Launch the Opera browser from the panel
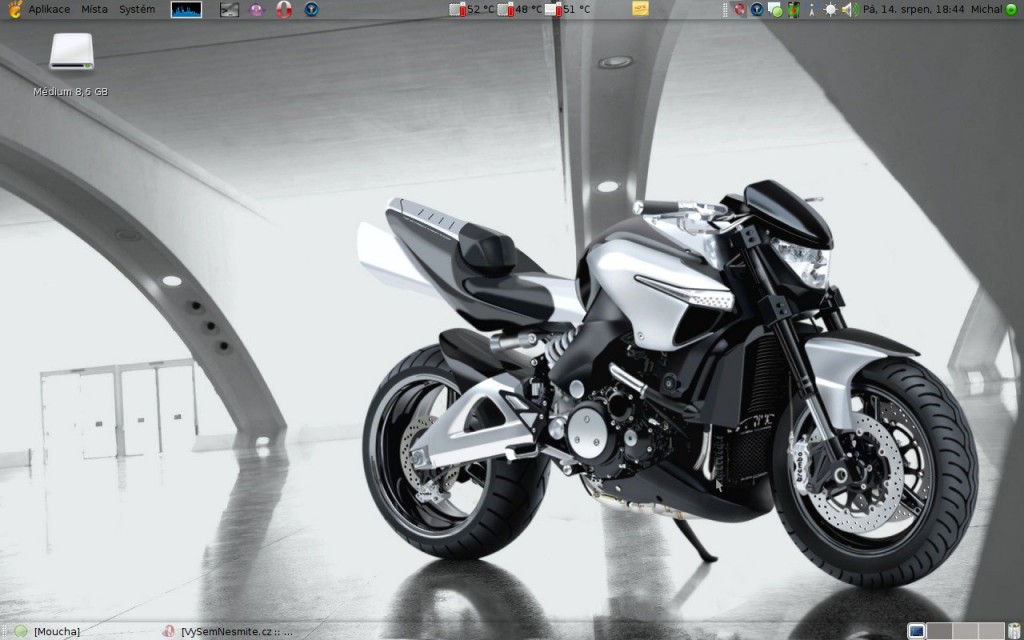1024x640 pixels. click(x=283, y=9)
